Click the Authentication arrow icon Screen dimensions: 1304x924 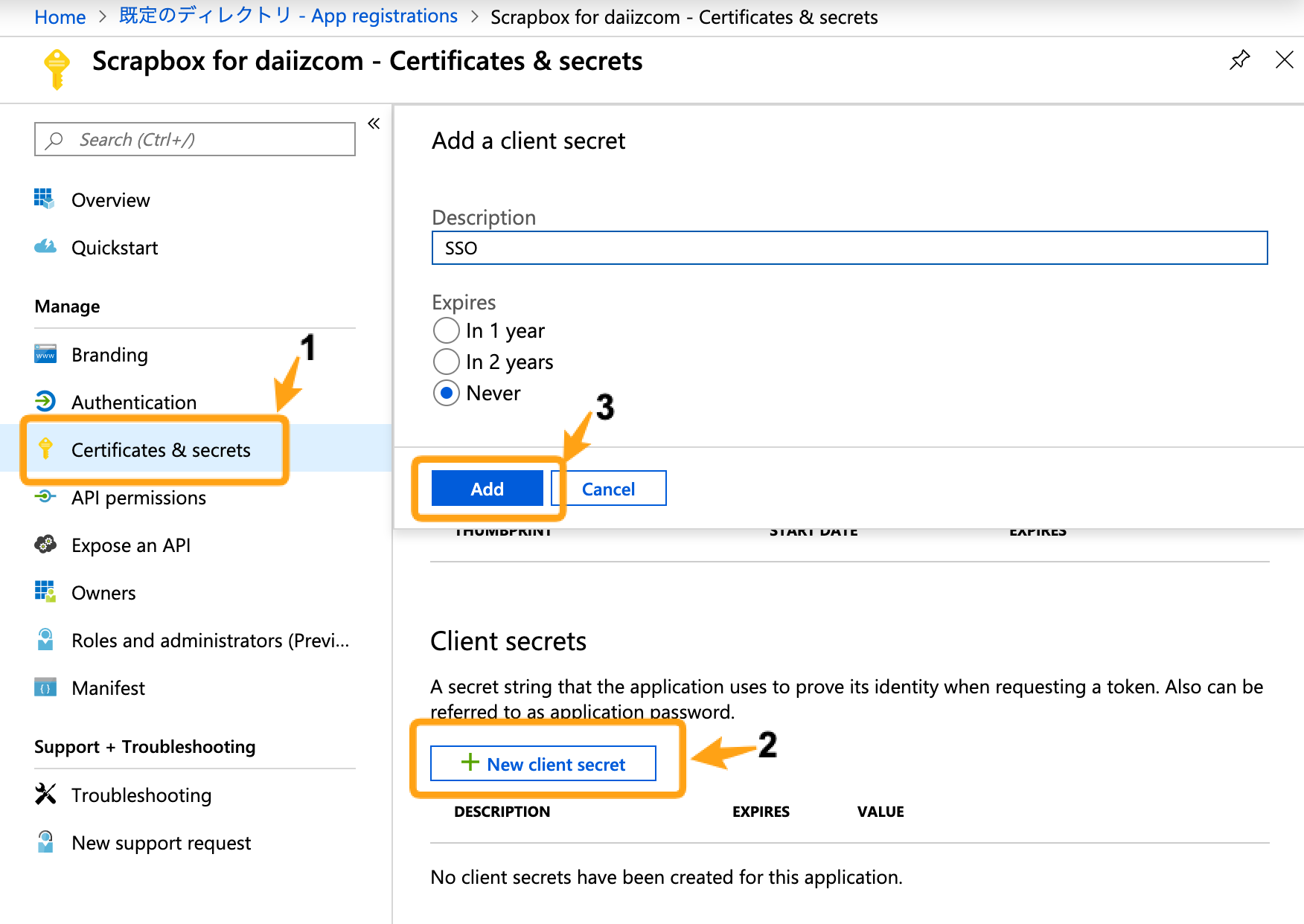coord(45,402)
